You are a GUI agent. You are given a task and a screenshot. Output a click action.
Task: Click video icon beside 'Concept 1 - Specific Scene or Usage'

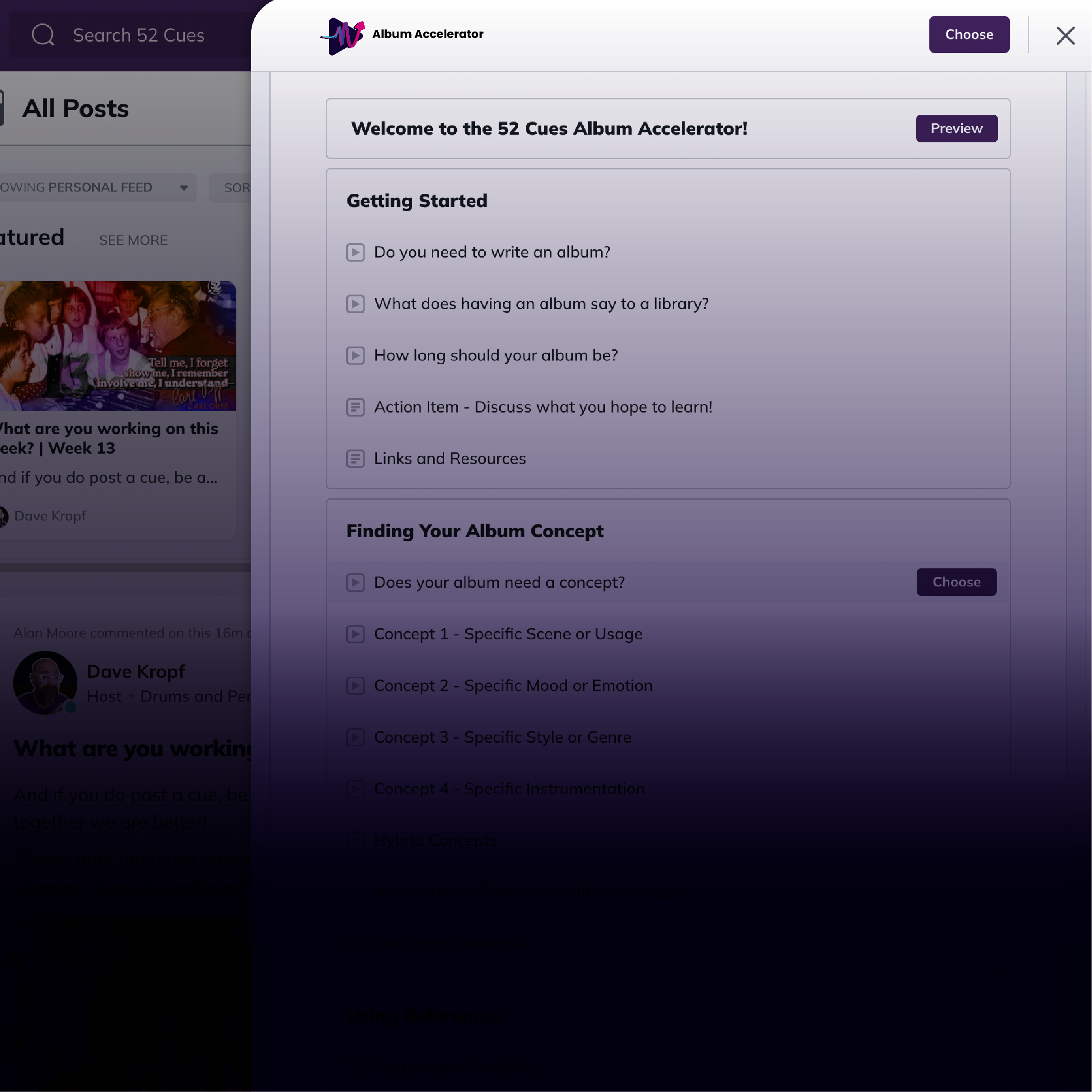[355, 634]
